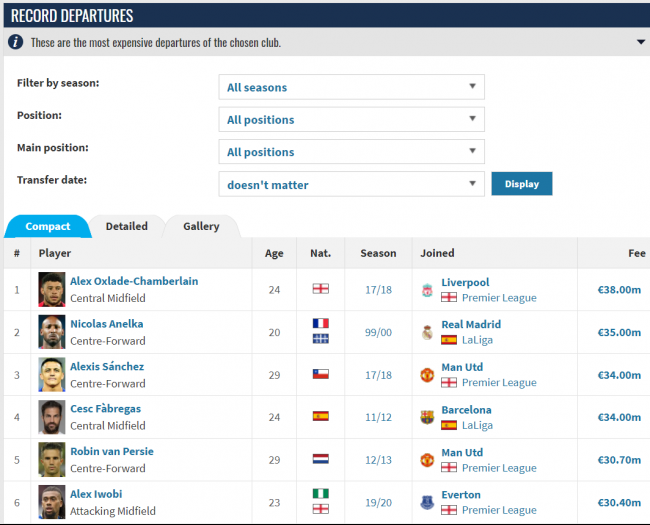This screenshot has width=650, height=525.
Task: Sort by Nat. column header
Action: tap(320, 253)
